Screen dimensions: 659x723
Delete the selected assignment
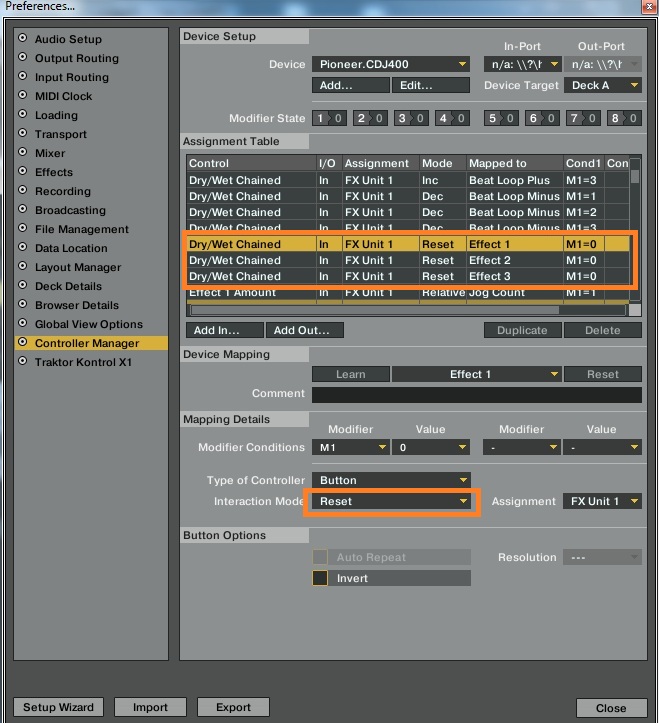603,330
